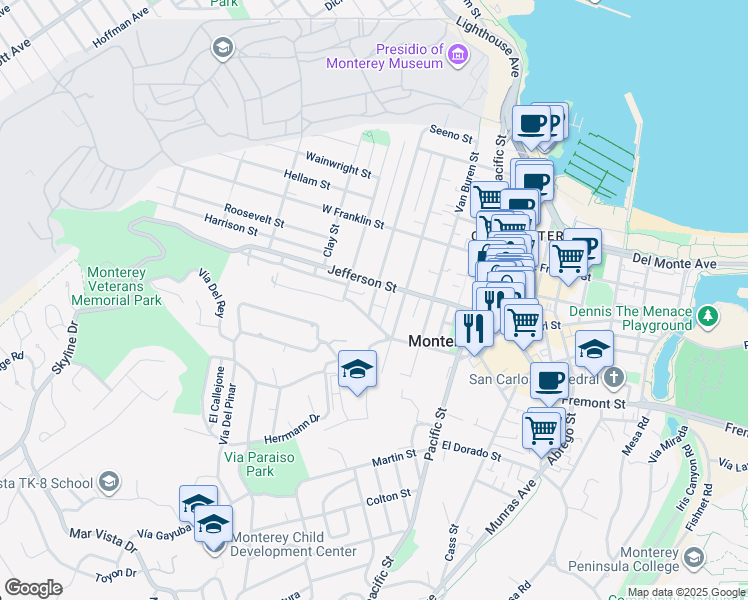This screenshot has height=600, width=748.
Task: Click the coffee cup marker beside the marina
Action: pos(534,184)
